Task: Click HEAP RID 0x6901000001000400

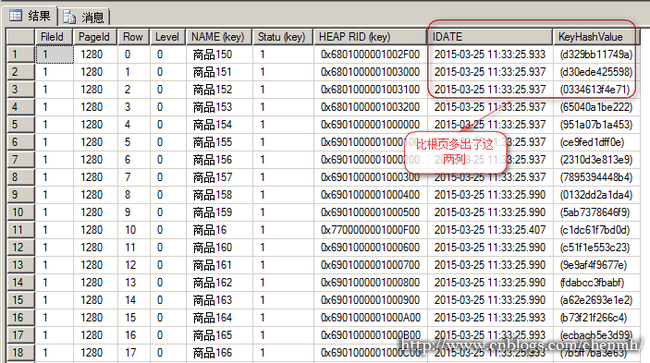Action: pyautogui.click(x=370, y=195)
